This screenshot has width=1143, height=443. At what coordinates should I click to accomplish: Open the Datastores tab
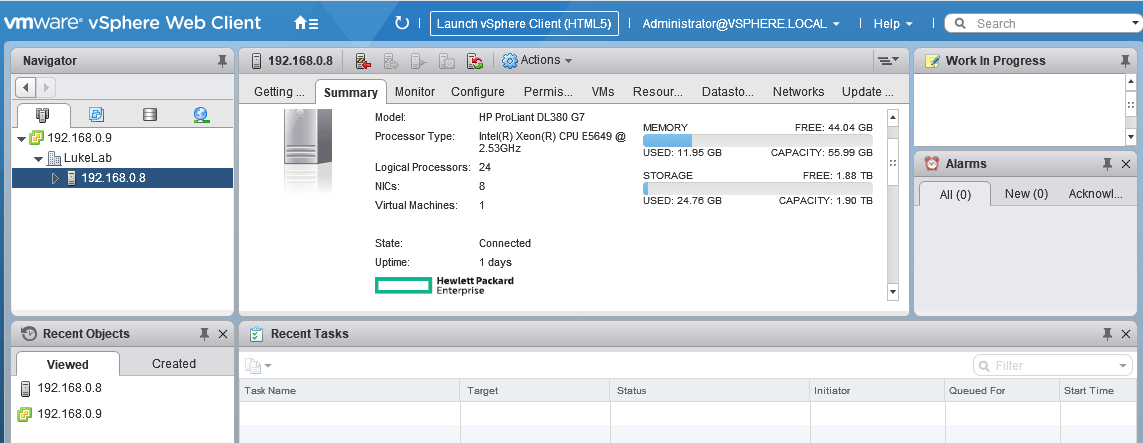pyautogui.click(x=727, y=92)
